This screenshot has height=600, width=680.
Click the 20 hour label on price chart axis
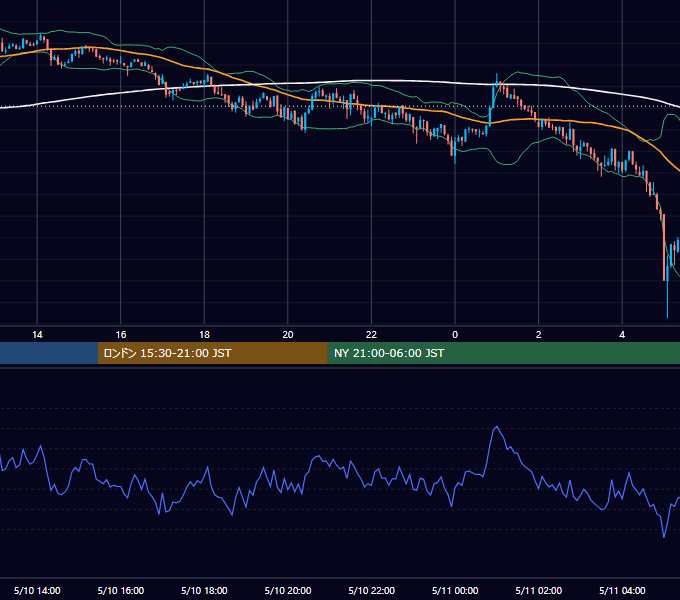pos(288,335)
